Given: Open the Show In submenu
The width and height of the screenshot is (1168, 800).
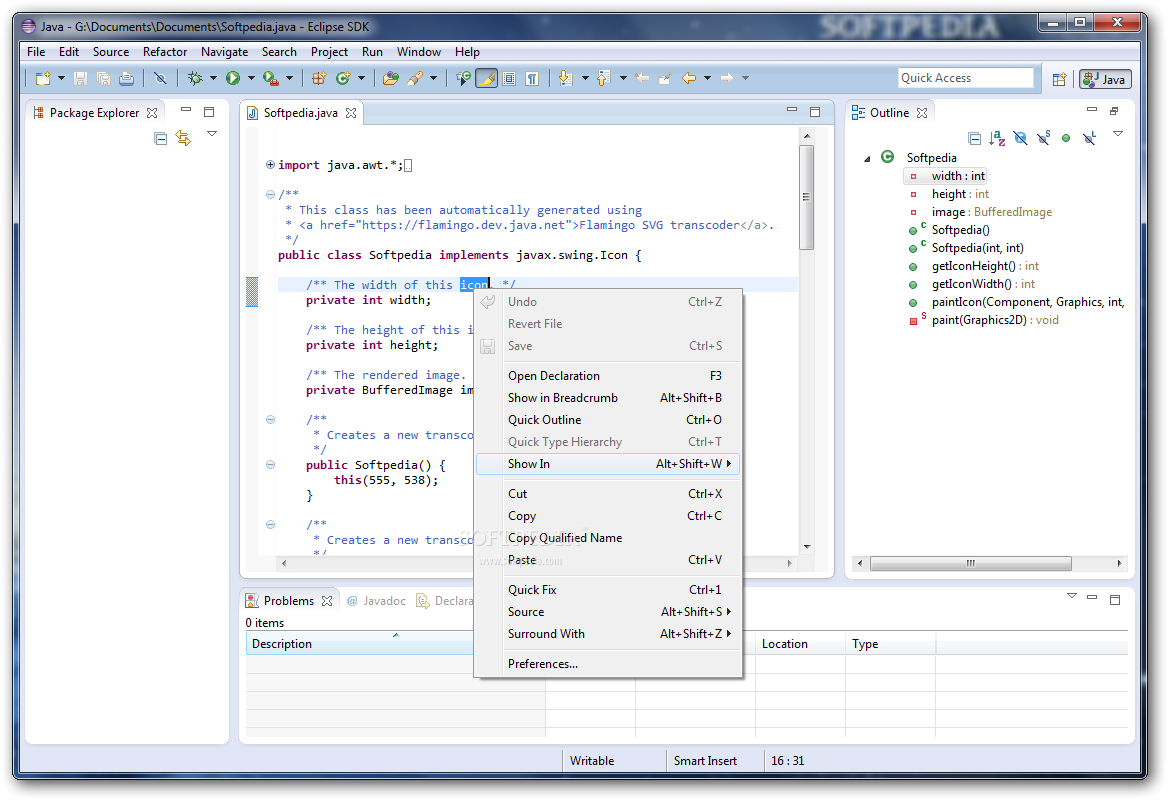Looking at the screenshot, I should pos(609,464).
